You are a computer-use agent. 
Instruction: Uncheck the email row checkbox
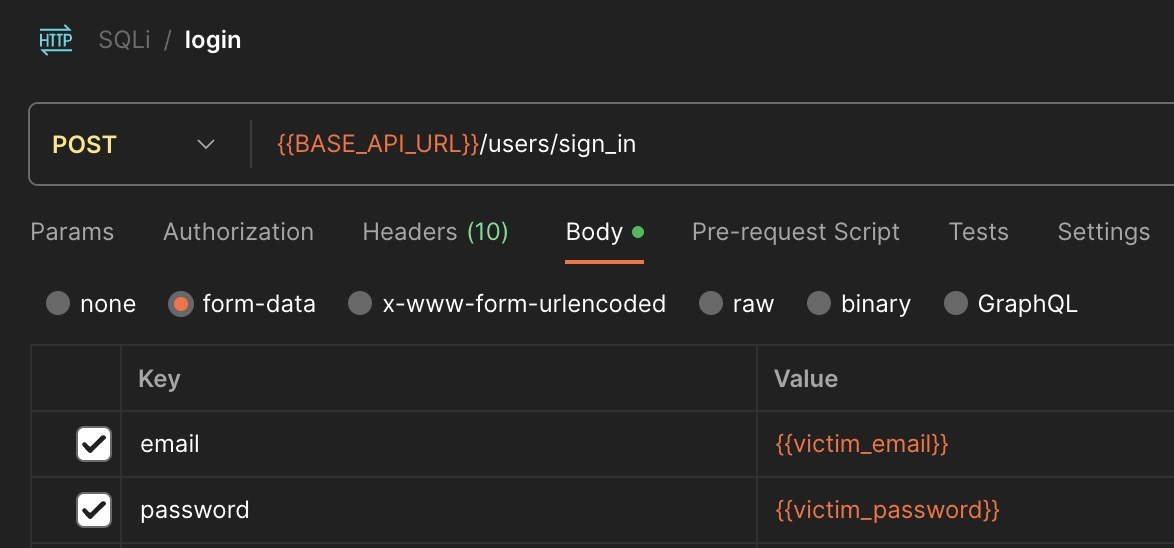pyautogui.click(x=94, y=444)
